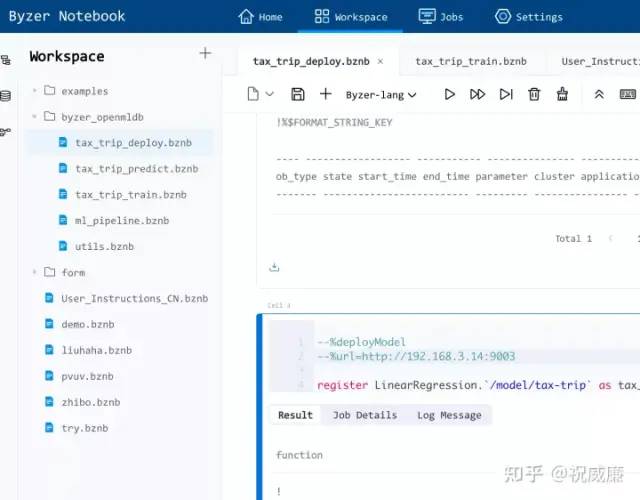
Task: Click the byzer_openmldb folder icon
Action: pyautogui.click(x=49, y=116)
